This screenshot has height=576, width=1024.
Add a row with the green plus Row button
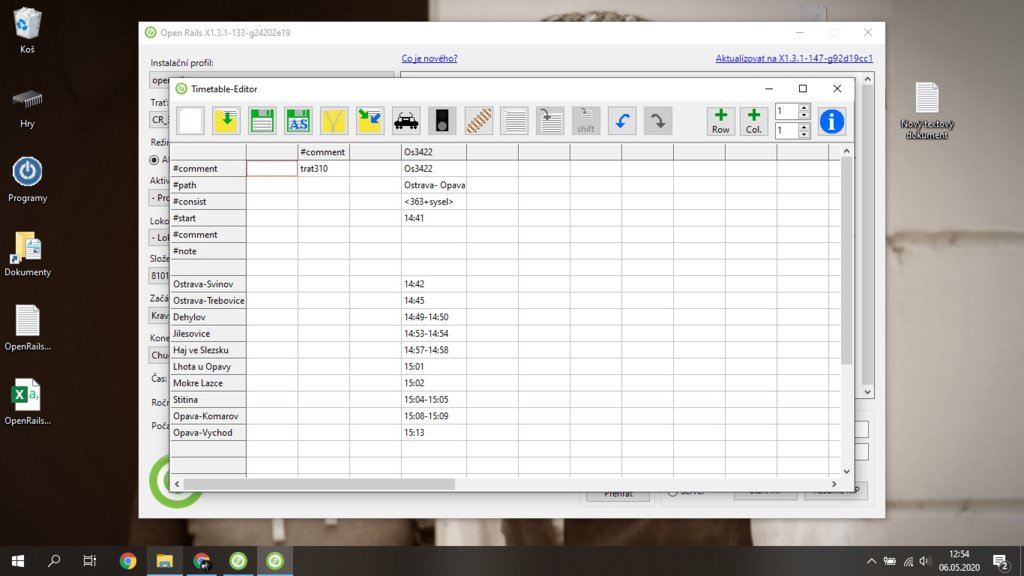(721, 121)
